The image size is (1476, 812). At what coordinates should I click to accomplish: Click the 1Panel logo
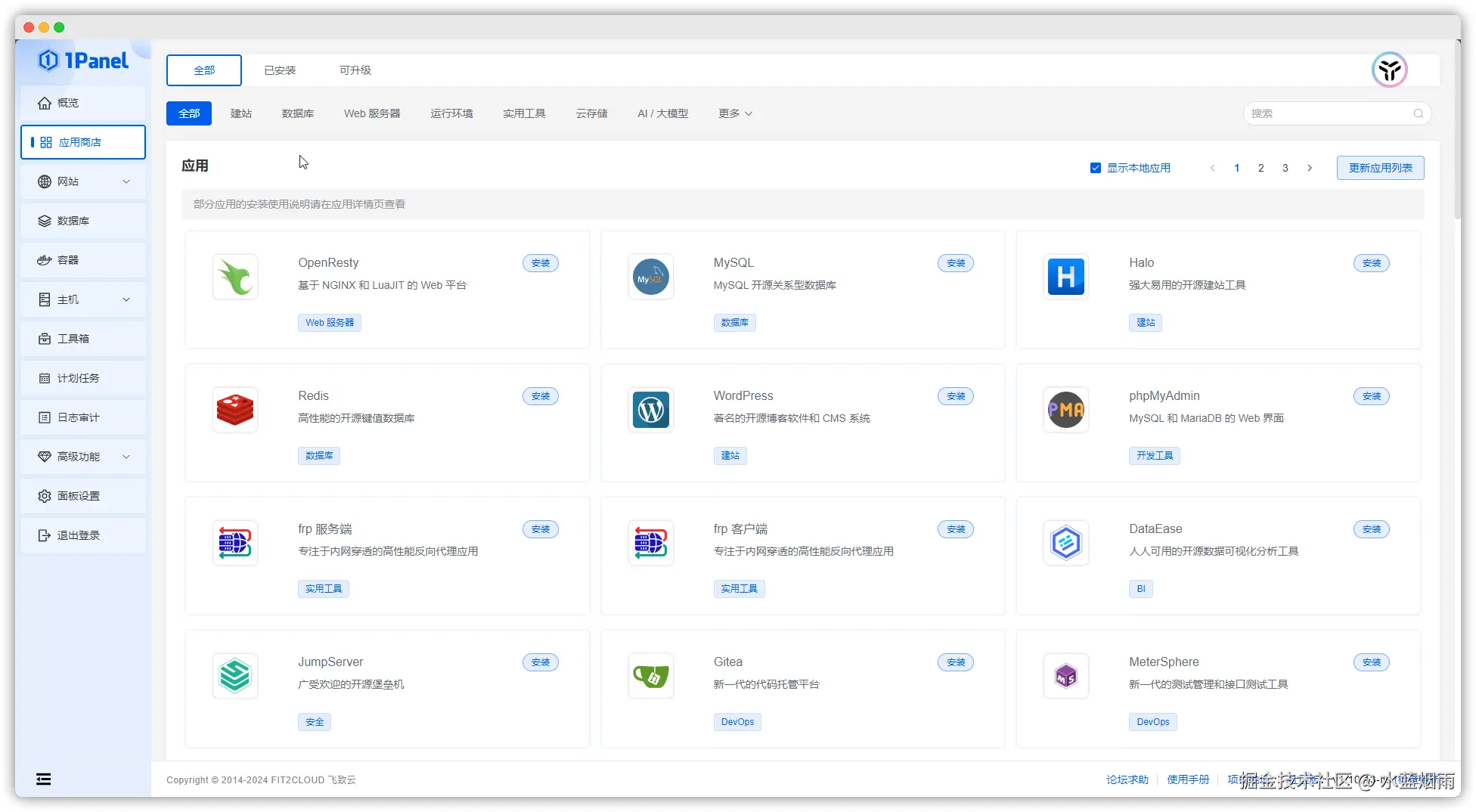83,60
